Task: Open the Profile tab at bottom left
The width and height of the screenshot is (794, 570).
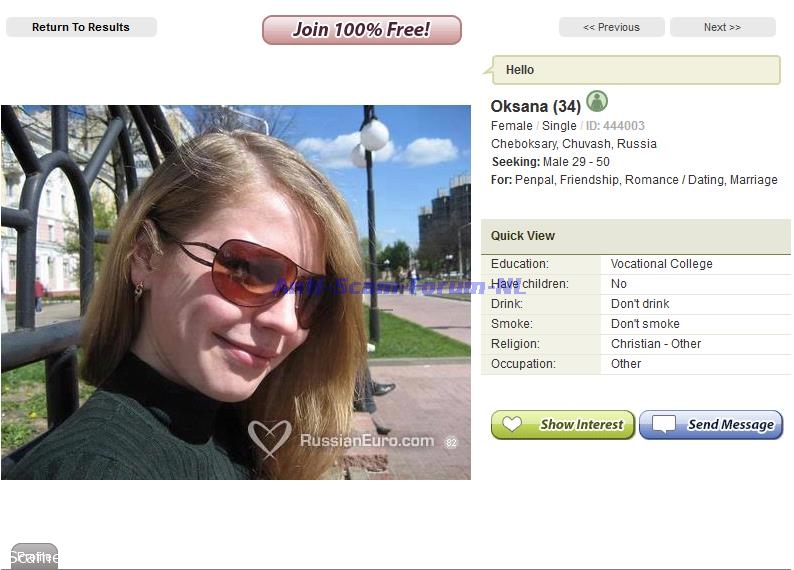Action: tap(34, 556)
